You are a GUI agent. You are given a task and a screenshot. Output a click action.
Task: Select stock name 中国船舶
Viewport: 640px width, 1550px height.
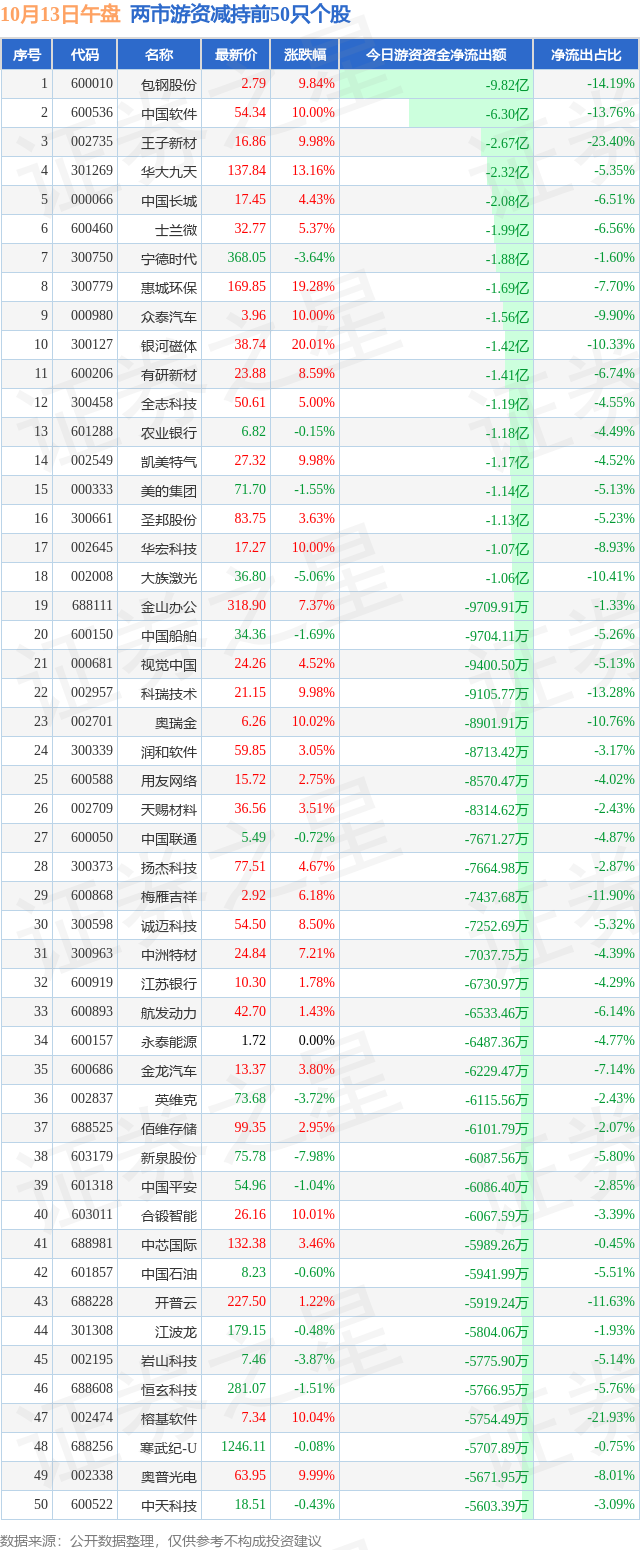point(169,635)
